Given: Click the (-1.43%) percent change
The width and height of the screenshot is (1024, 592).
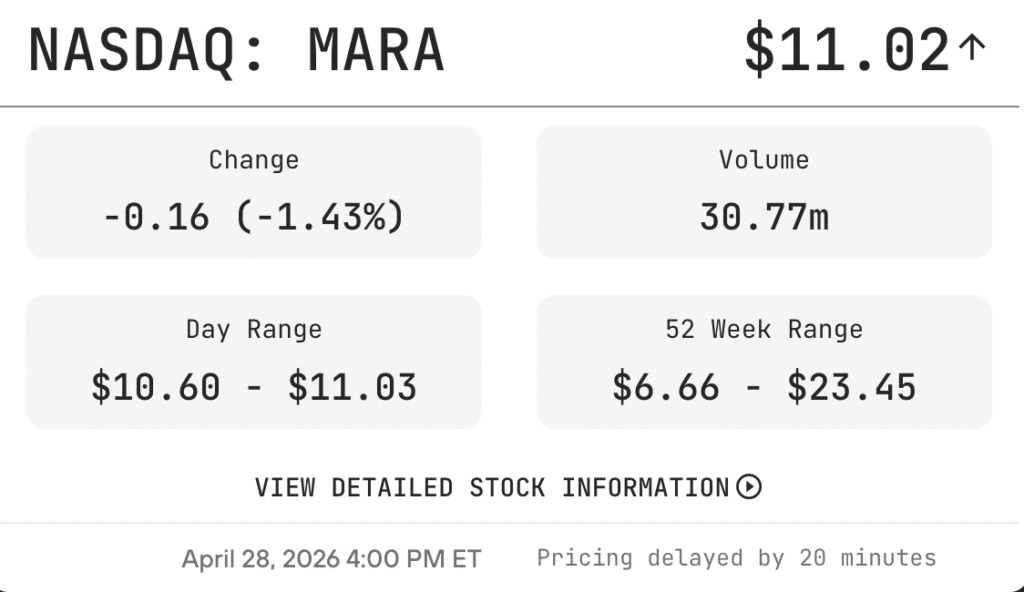Looking at the screenshot, I should pos(321,216).
